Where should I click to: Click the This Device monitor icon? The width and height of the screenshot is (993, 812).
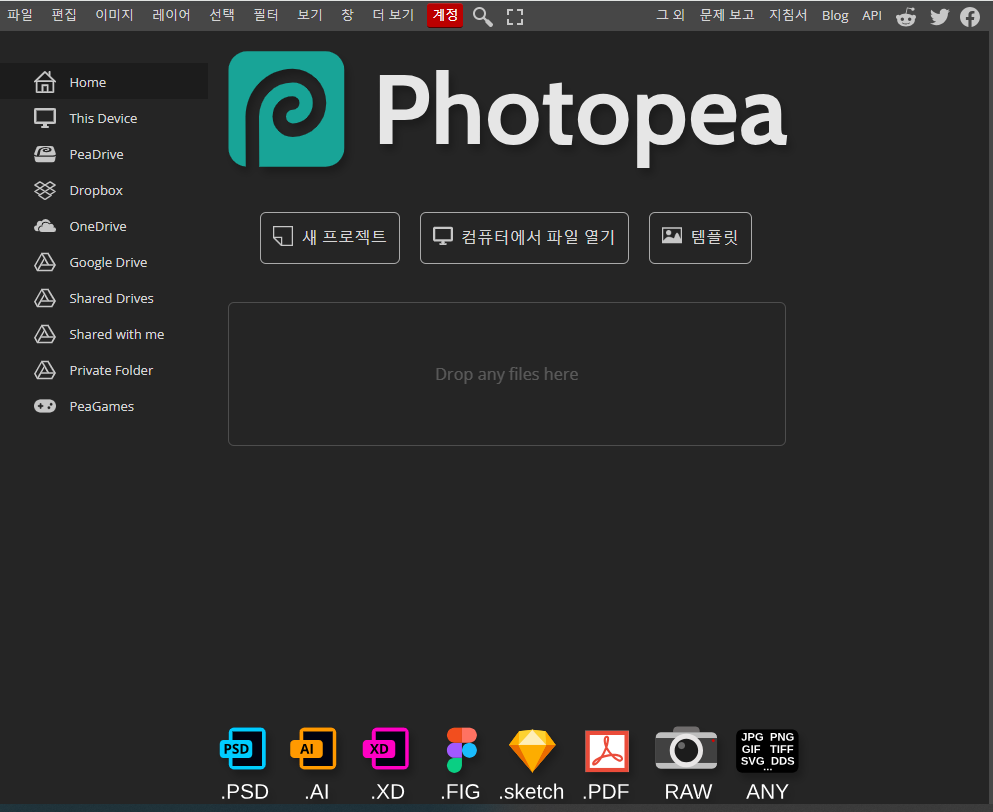45,118
